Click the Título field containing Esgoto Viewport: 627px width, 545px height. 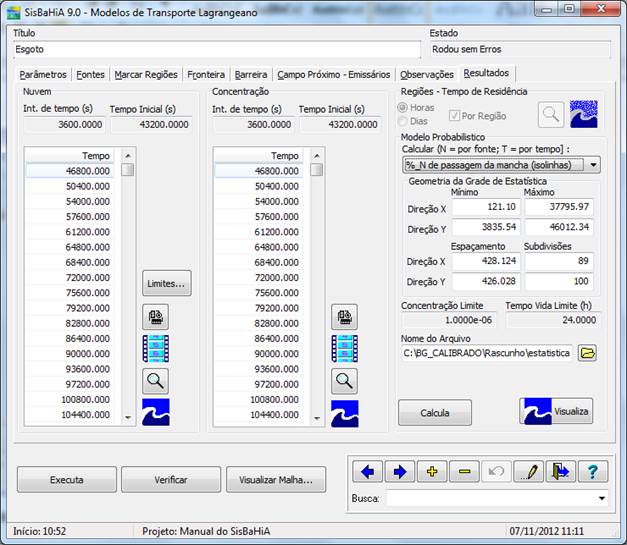[217, 50]
